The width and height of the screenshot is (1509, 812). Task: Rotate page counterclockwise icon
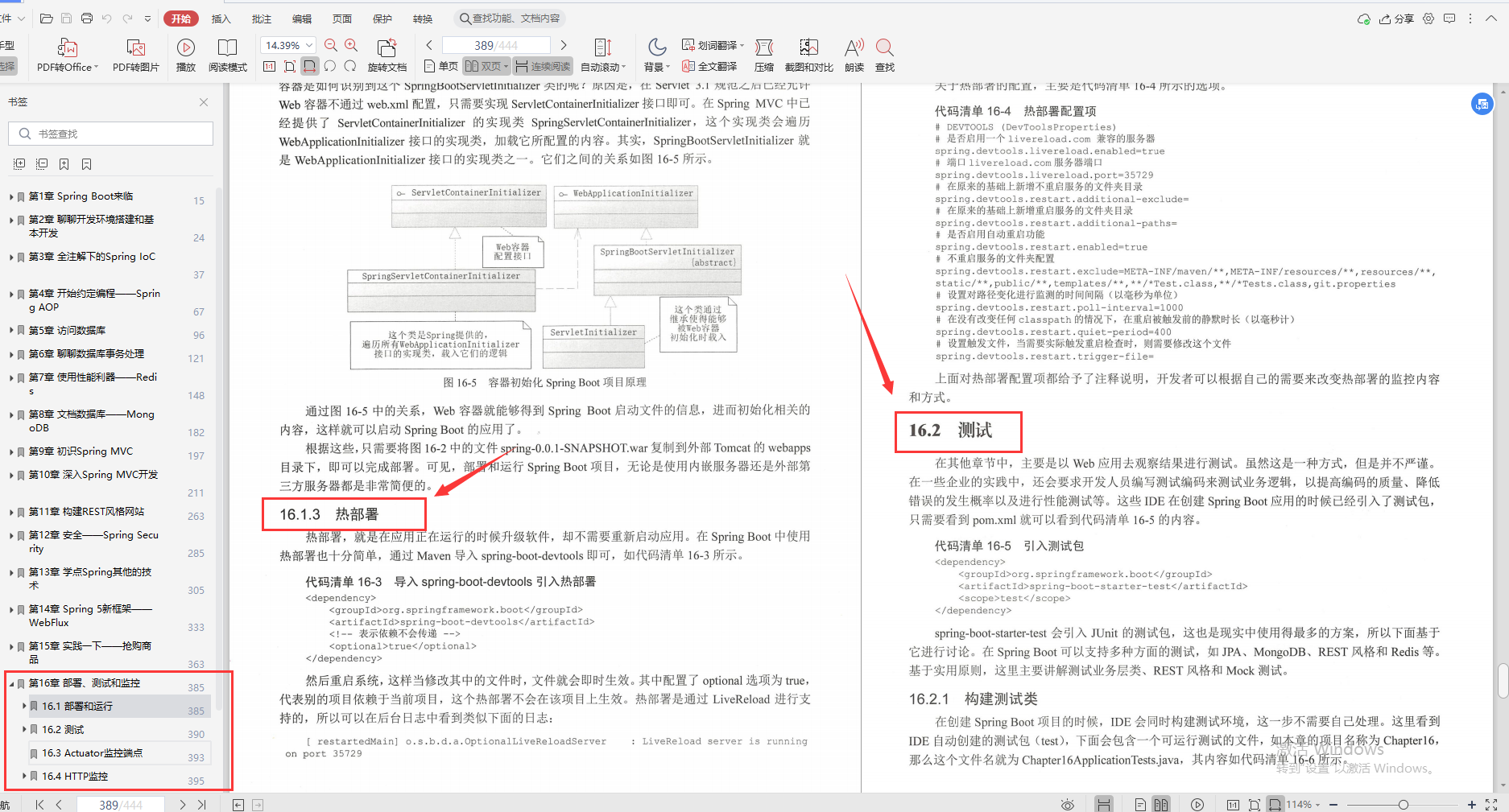(330, 66)
